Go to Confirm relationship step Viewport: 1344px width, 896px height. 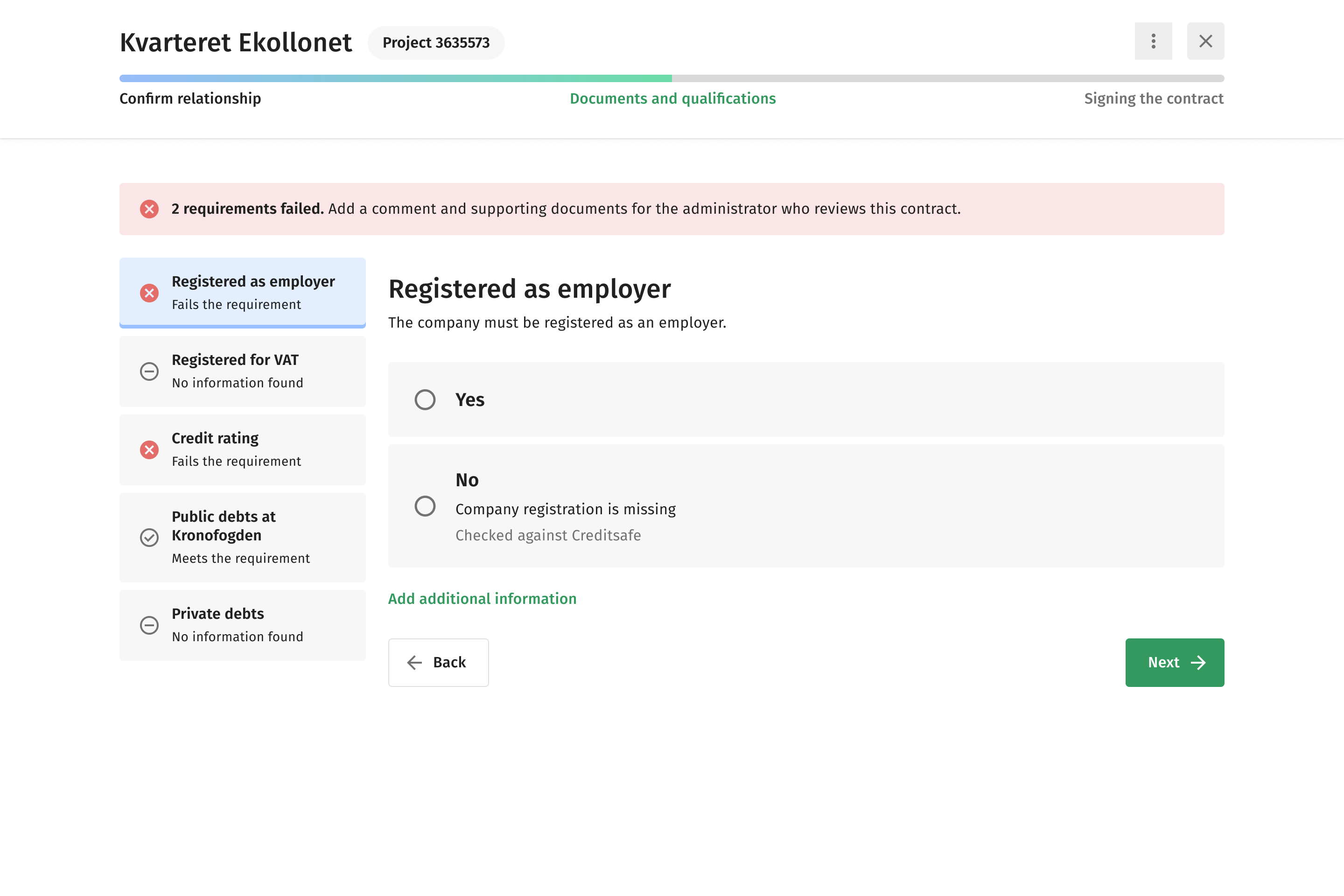(190, 99)
